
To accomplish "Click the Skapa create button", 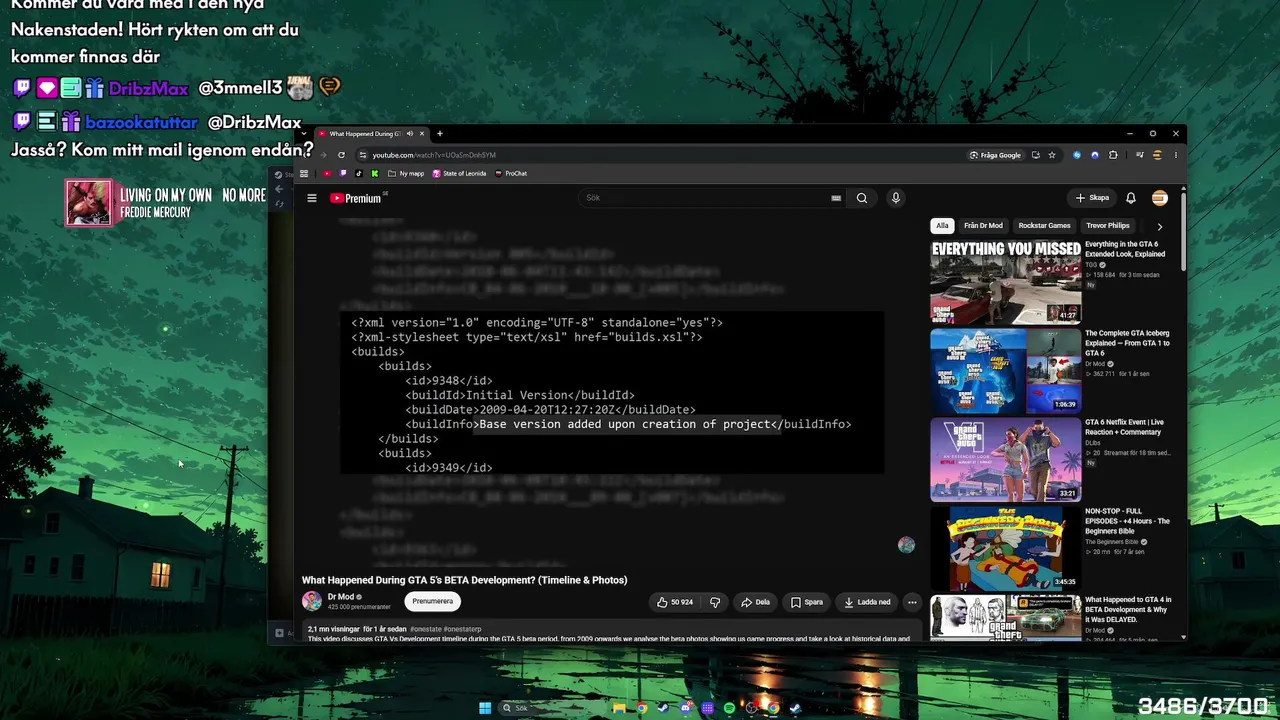I will pyautogui.click(x=1092, y=198).
